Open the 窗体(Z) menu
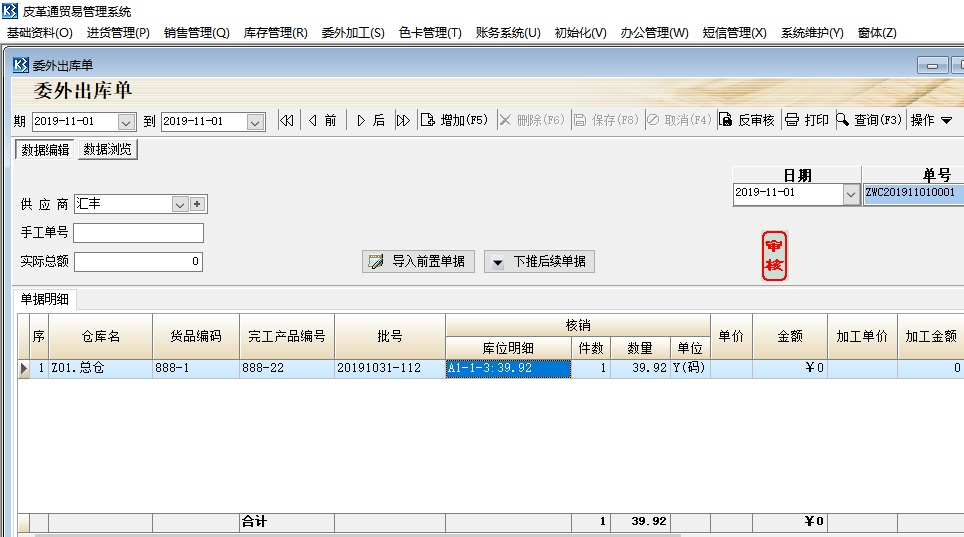The height and width of the screenshot is (537, 964). (877, 33)
